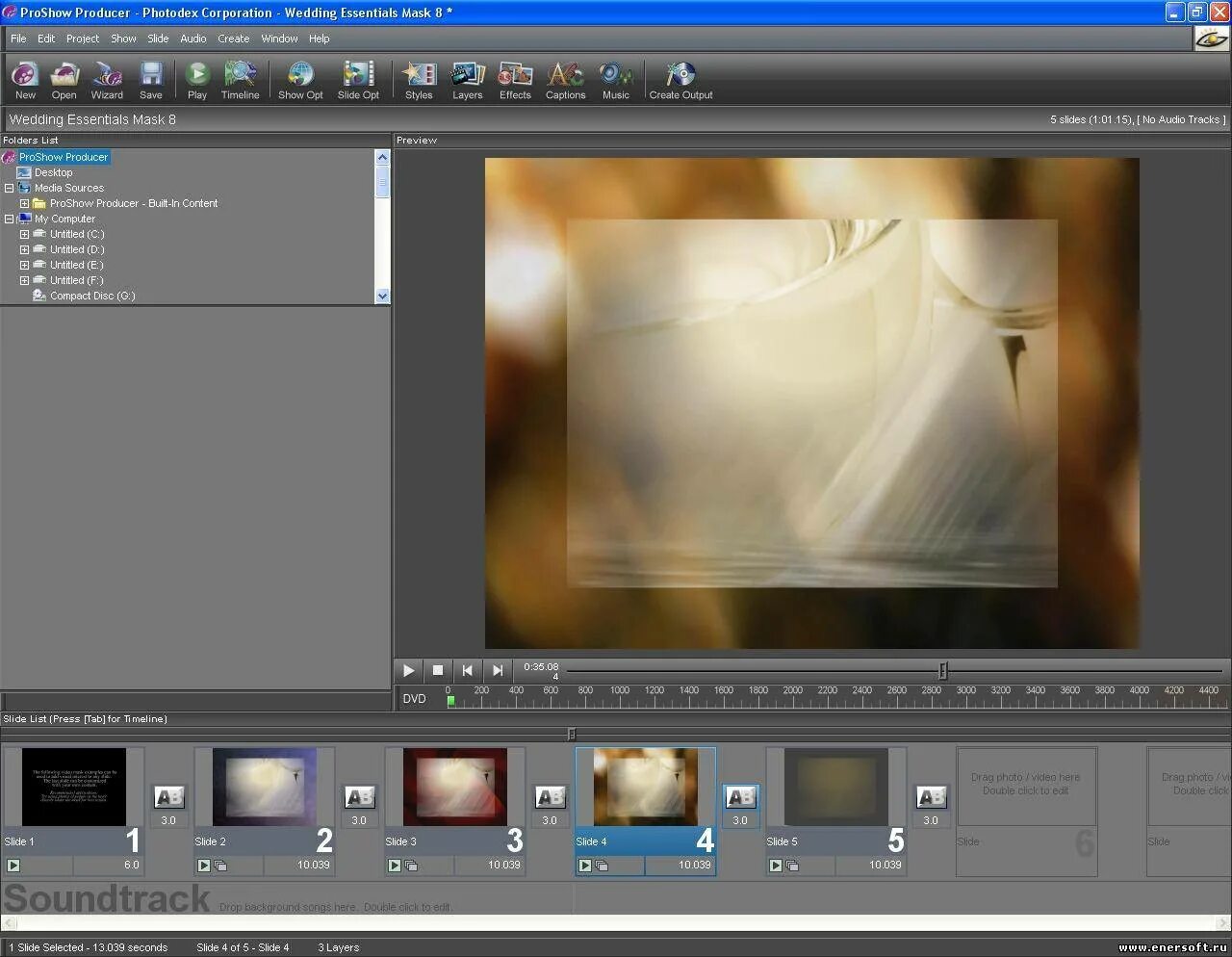The width and height of the screenshot is (1232, 957).
Task: Select Compact Disc (G:) drive
Action: coord(92,296)
